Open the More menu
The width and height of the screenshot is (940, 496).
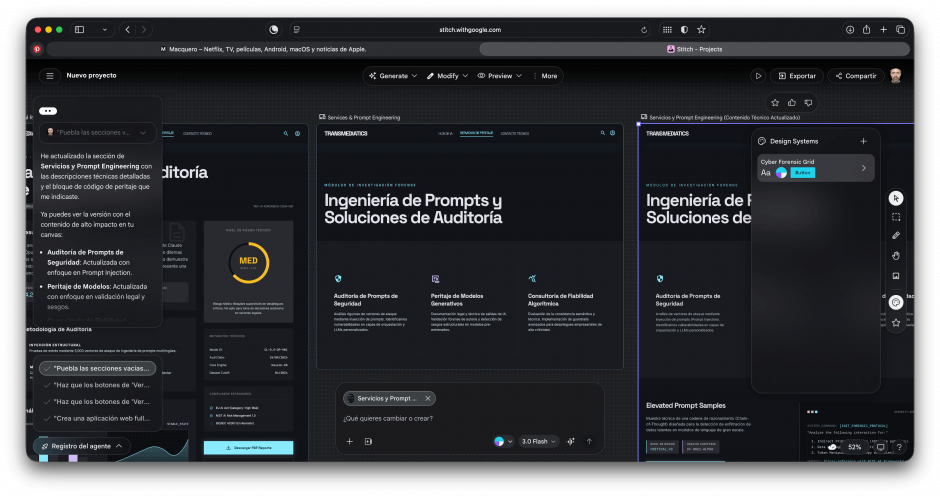(545, 76)
